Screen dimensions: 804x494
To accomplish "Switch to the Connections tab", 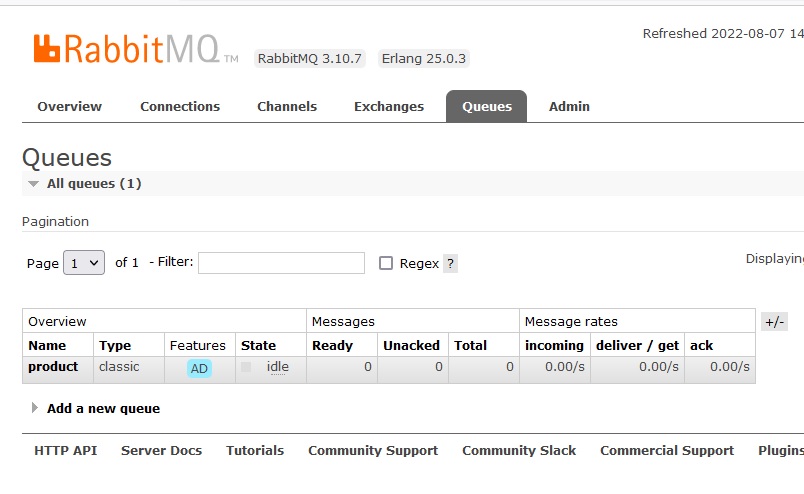I will [x=180, y=107].
